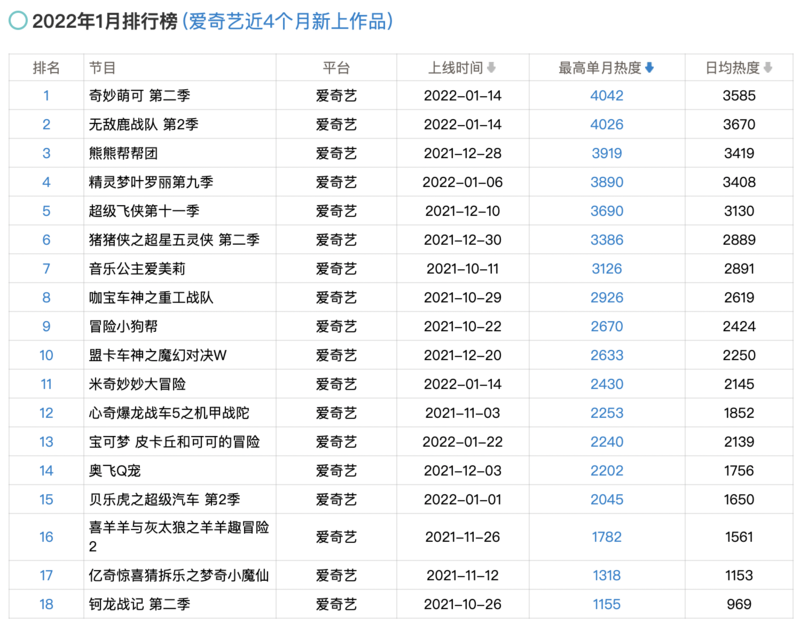Click heat value 2240
Screen dimensions: 800x623
tap(607, 442)
